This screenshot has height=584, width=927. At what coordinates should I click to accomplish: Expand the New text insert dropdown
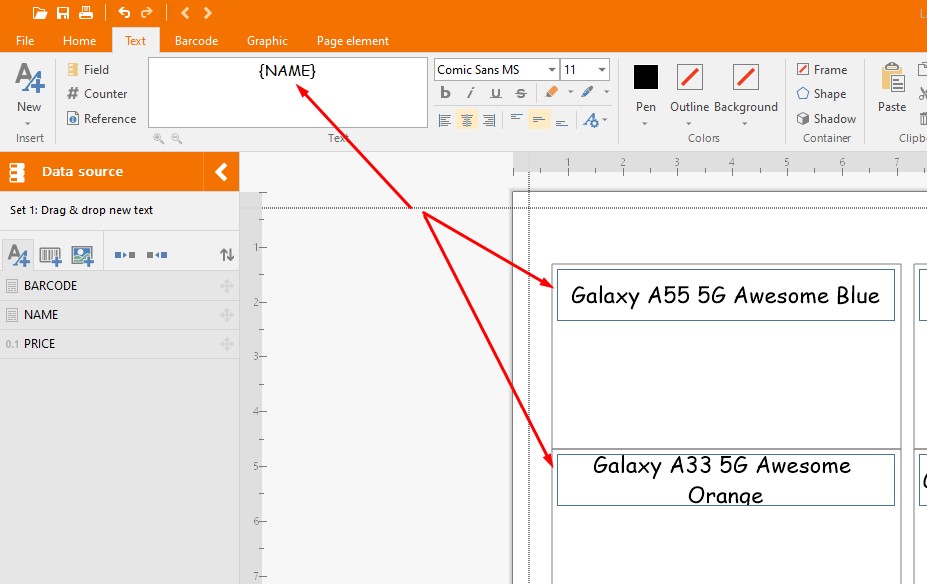click(x=29, y=123)
